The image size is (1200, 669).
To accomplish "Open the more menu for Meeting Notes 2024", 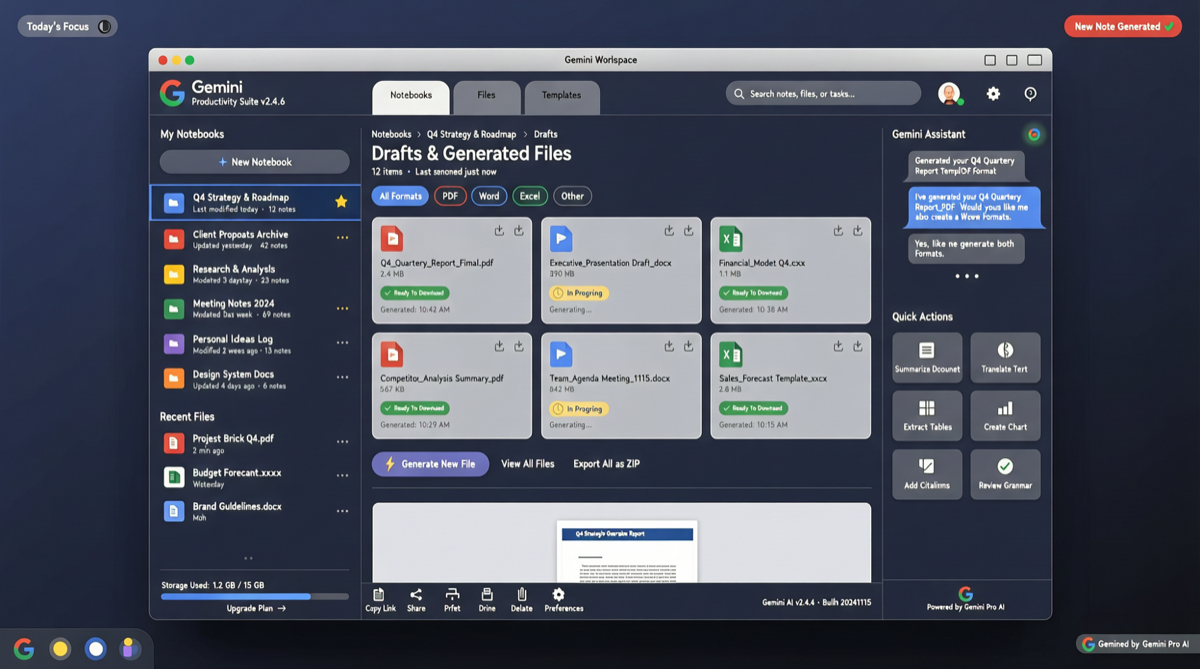I will click(x=342, y=308).
